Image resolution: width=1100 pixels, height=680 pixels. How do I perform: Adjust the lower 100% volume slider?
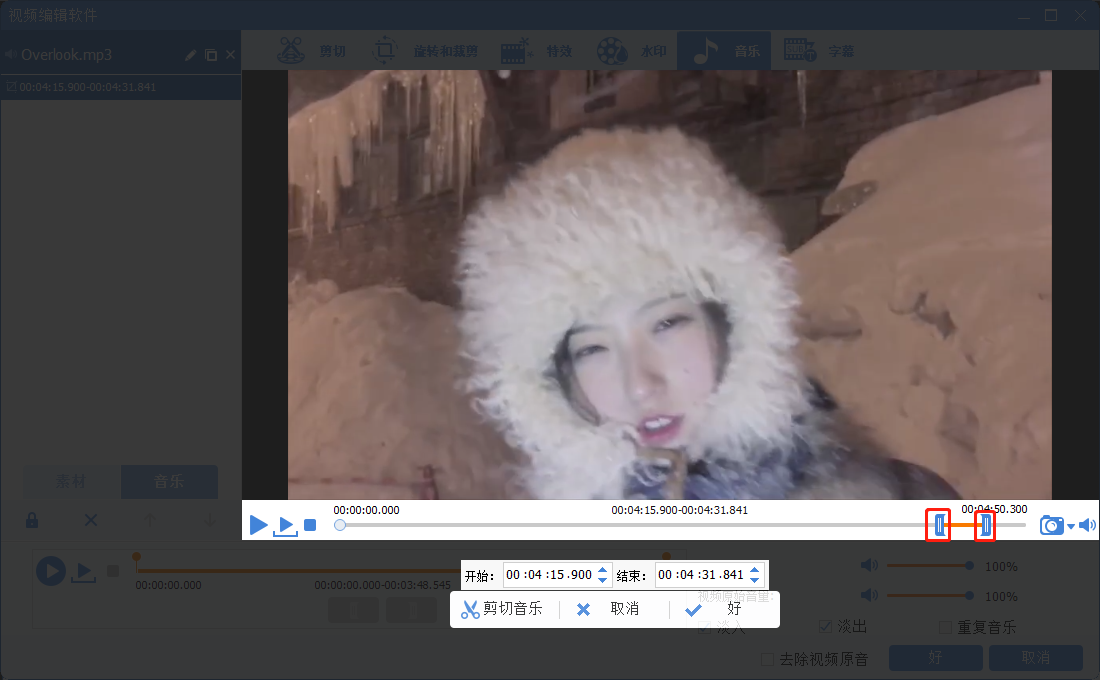pos(930,596)
